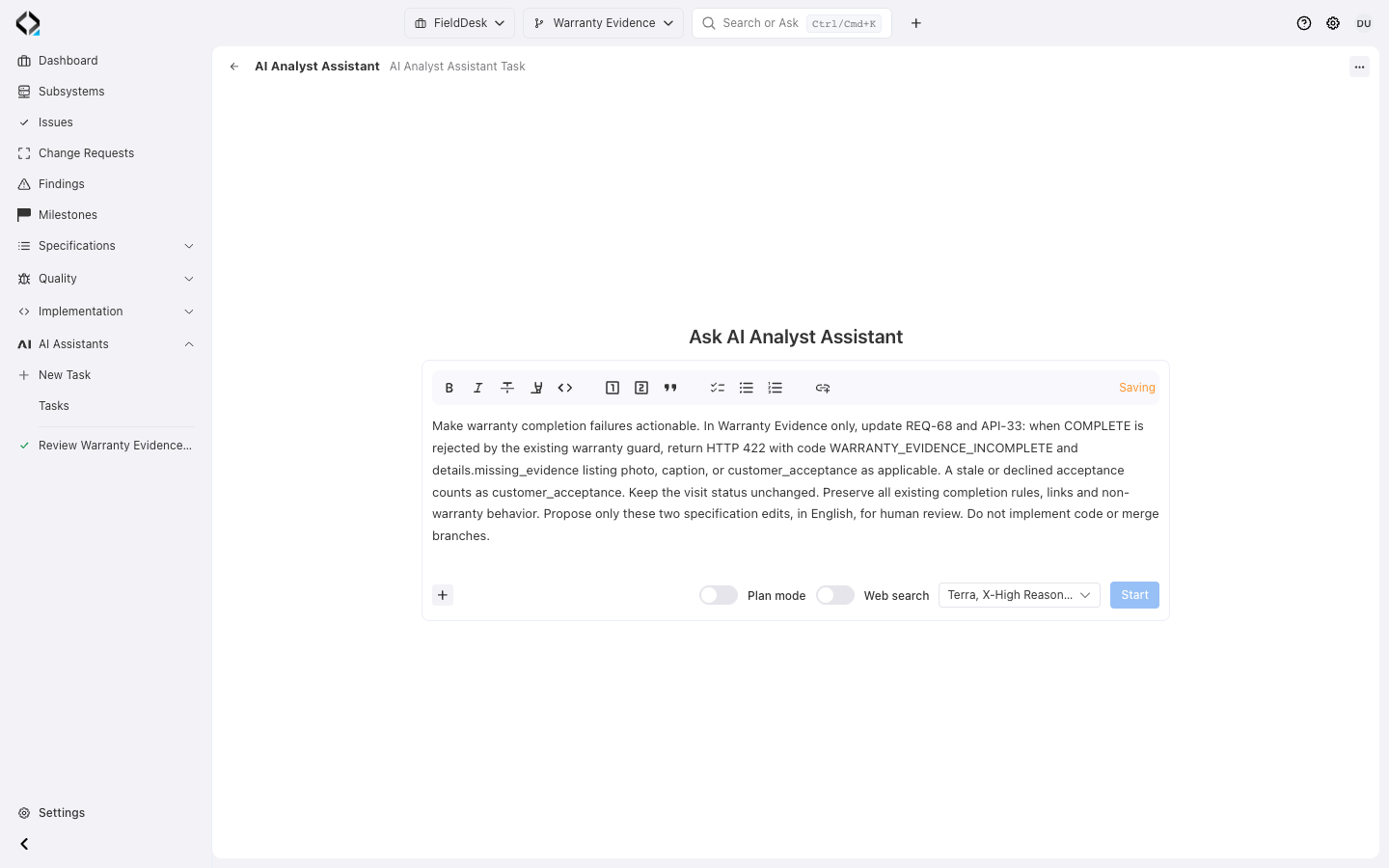Open the Terra, X-High Reasoning model dropdown
This screenshot has width=1389, height=868.
pyautogui.click(x=1020, y=595)
